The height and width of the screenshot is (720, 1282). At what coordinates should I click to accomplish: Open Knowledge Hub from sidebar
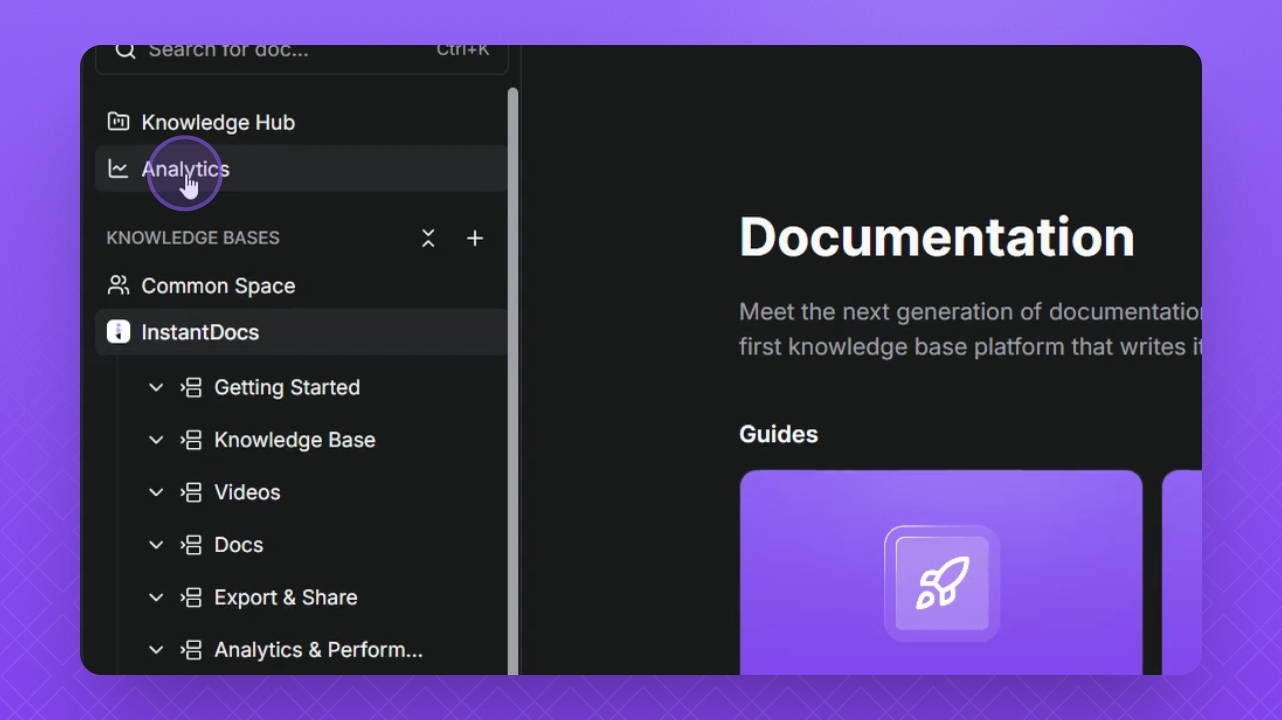coord(301,122)
